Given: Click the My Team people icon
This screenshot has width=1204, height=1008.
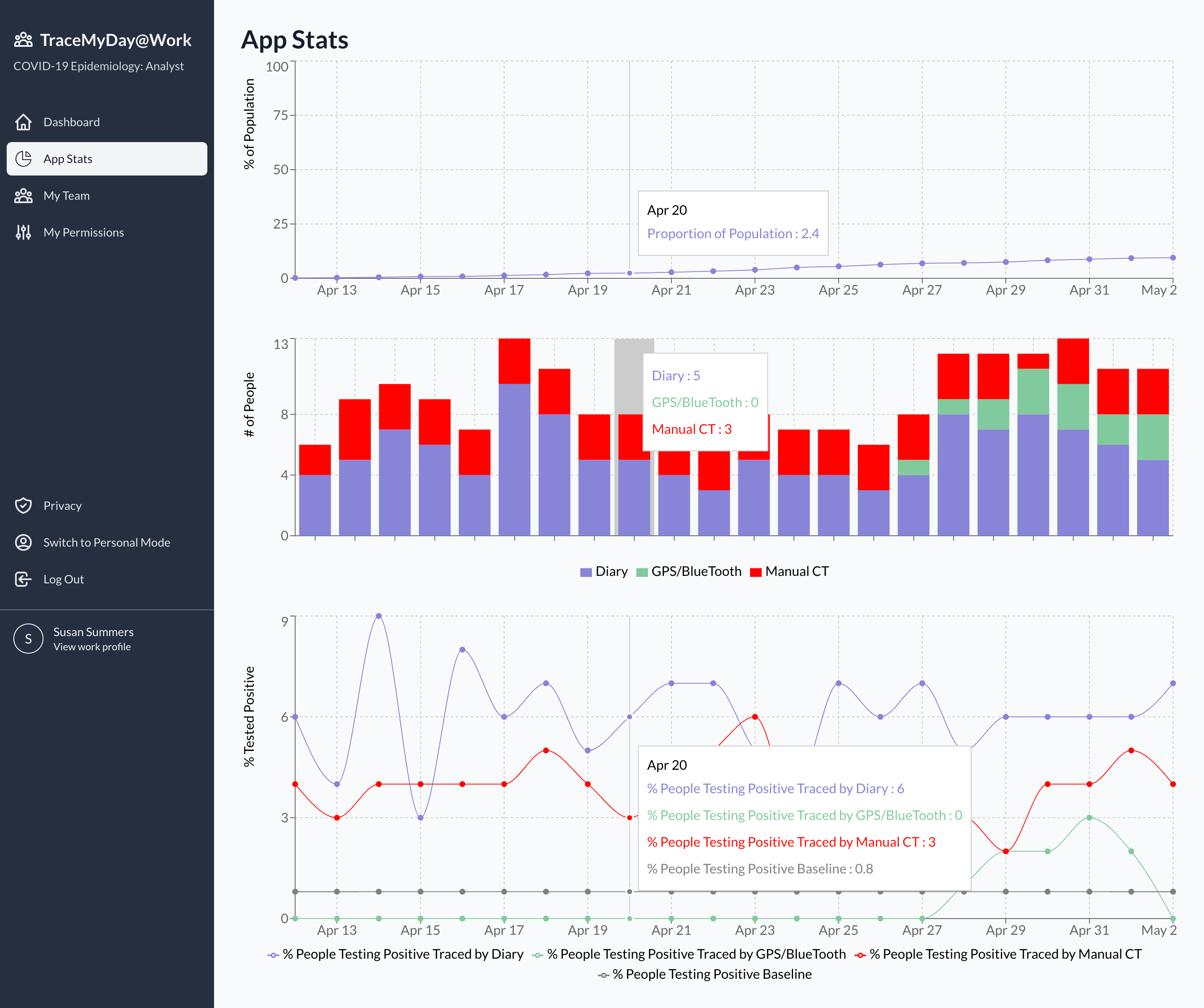Looking at the screenshot, I should pyautogui.click(x=23, y=196).
